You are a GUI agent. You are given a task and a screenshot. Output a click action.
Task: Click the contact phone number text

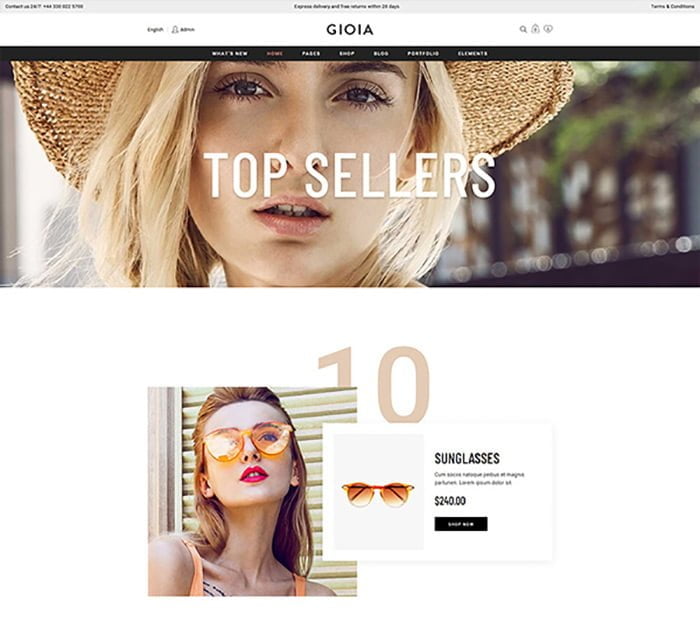[x=63, y=7]
